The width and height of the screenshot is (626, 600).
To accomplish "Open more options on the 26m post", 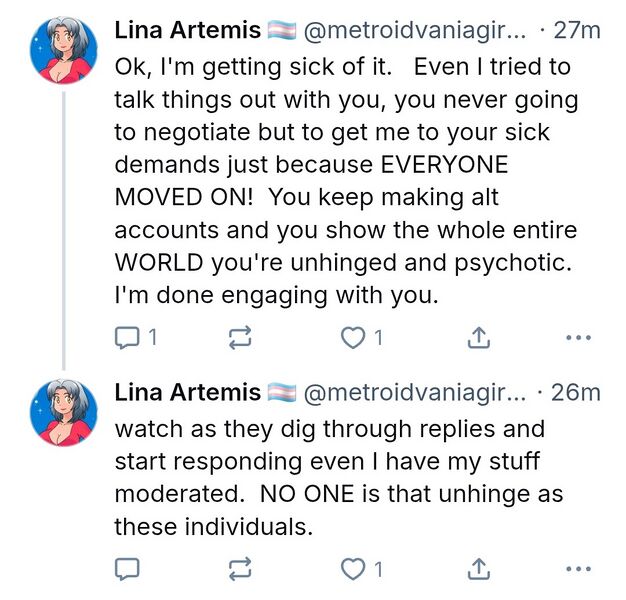I will coord(578,570).
